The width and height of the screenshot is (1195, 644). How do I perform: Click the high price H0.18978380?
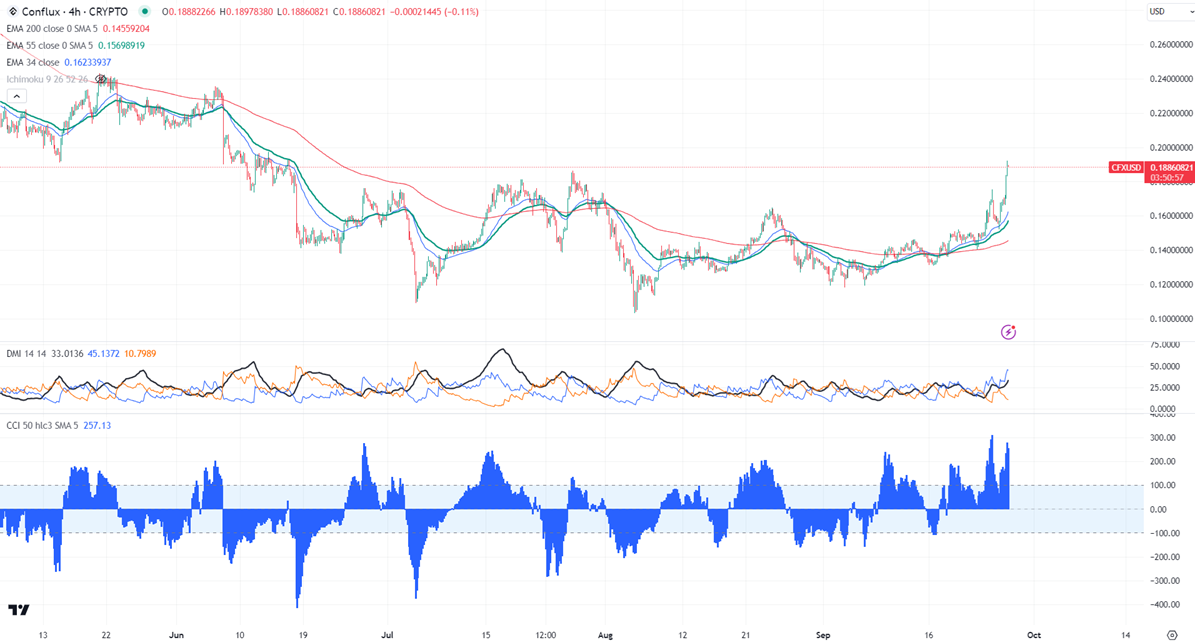(246, 11)
